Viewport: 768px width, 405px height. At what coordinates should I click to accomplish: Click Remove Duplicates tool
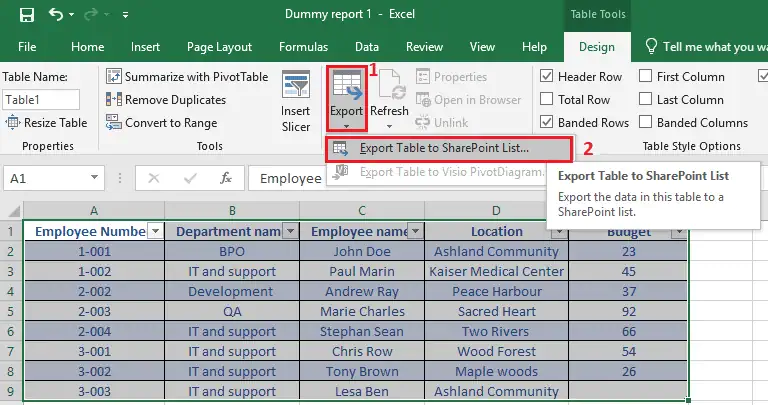pos(169,100)
